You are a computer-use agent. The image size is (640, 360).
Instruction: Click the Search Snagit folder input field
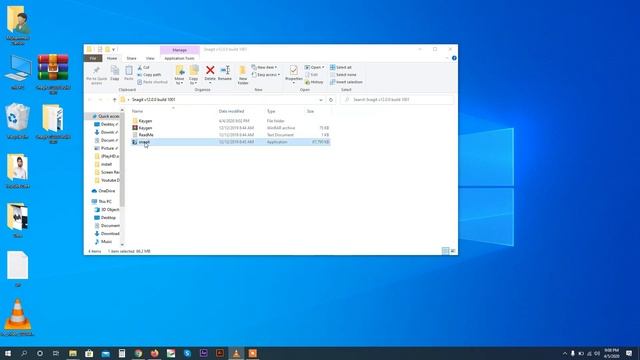[x=397, y=100]
